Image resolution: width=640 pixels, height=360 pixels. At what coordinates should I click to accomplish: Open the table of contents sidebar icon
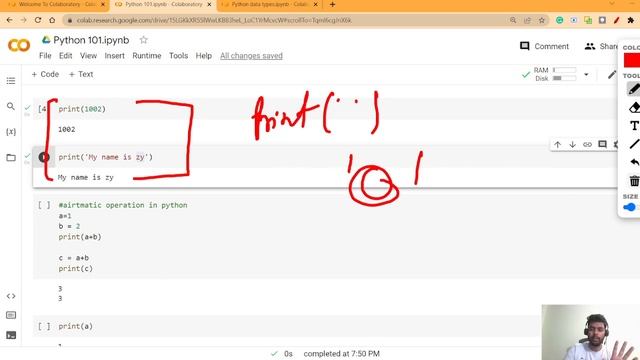coord(11,81)
